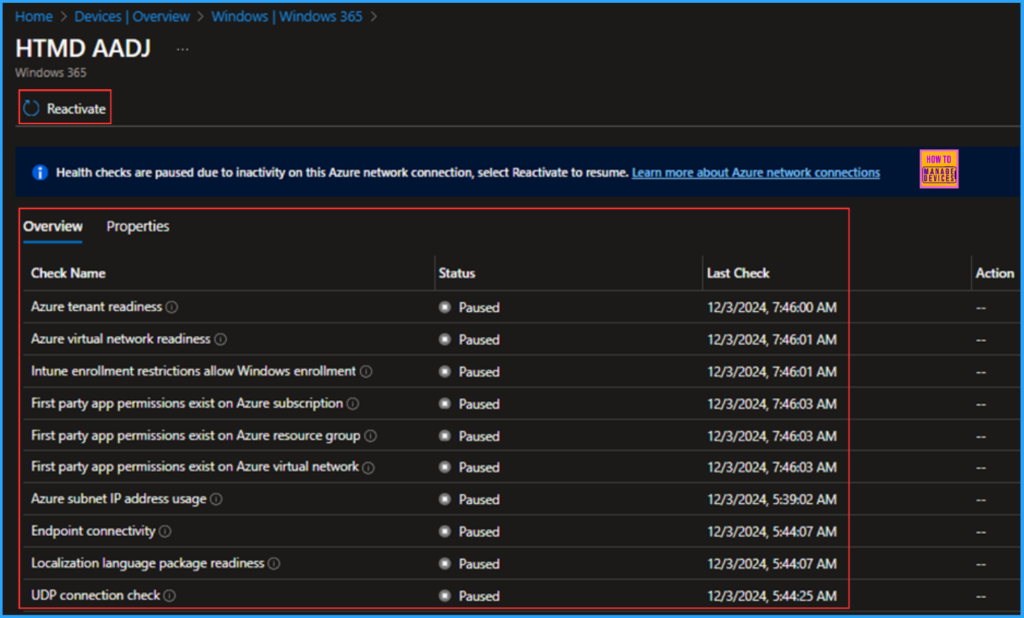The image size is (1024, 618).
Task: Show info for Azure tenant readiness
Action: point(172,307)
